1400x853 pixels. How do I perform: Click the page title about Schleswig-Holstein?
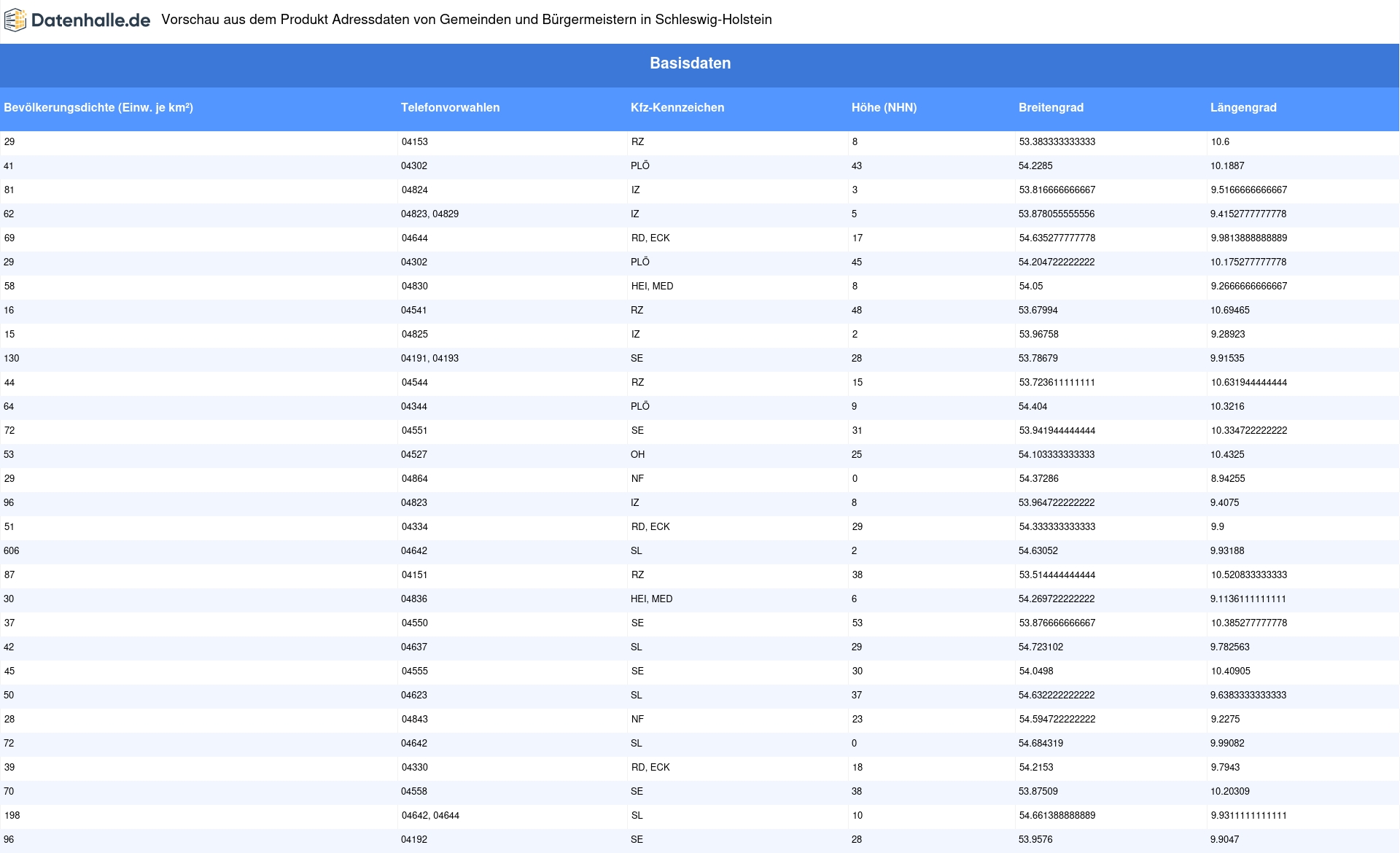(x=467, y=20)
